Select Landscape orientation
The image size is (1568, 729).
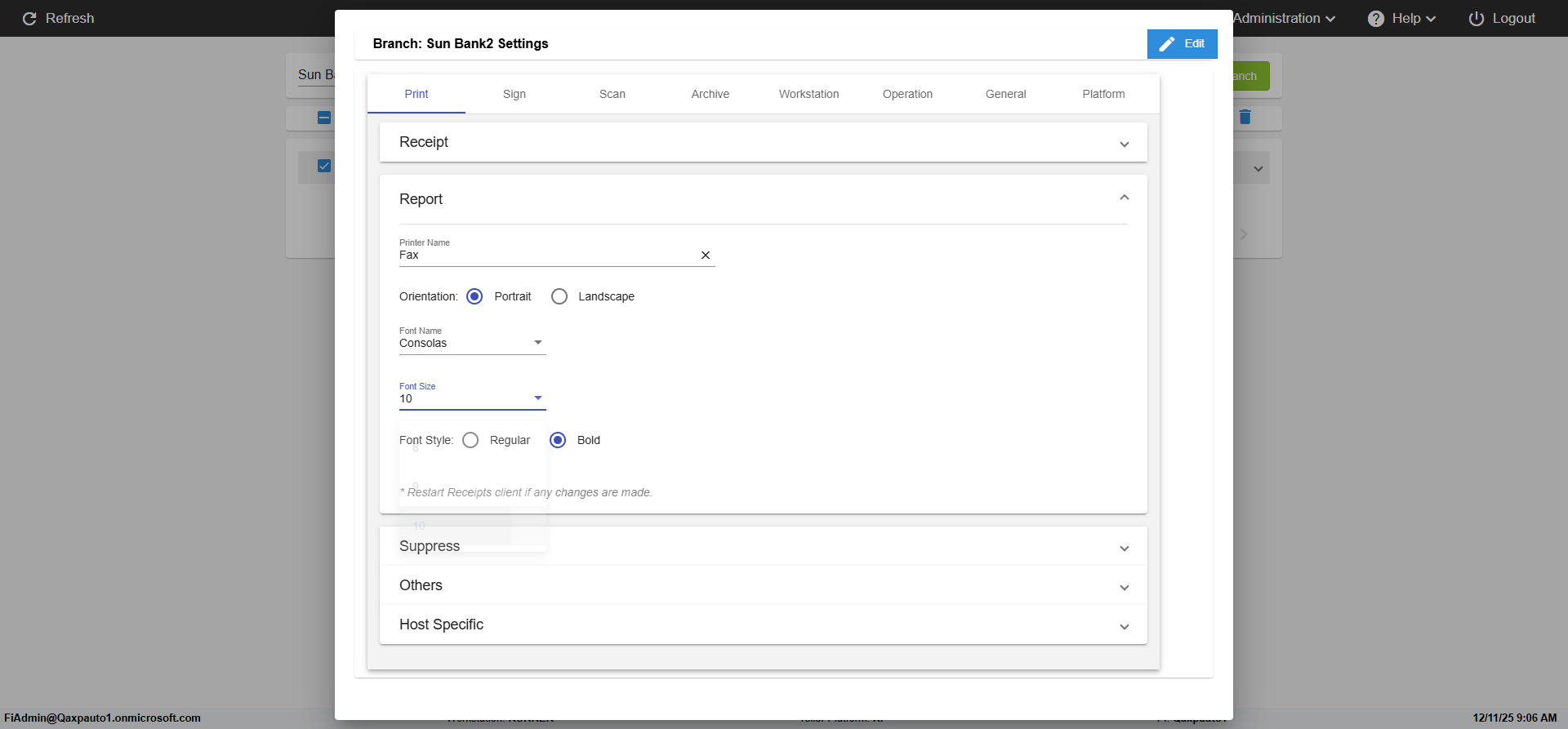[x=559, y=296]
